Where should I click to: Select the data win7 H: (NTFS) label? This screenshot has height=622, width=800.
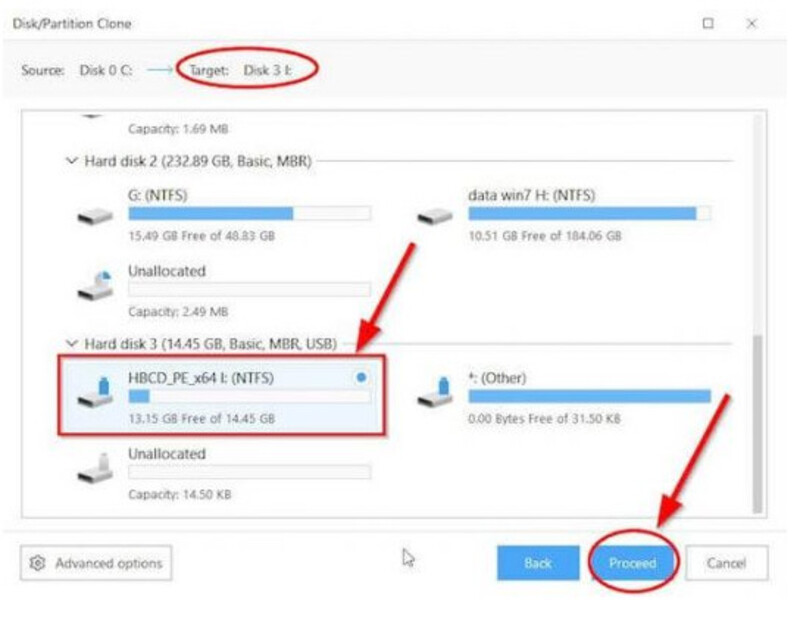click(532, 195)
